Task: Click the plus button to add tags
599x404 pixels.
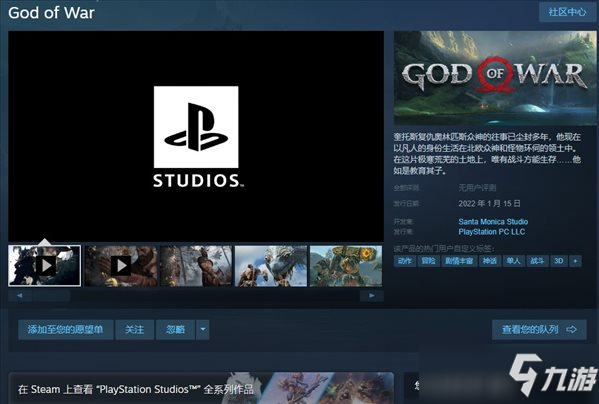Action: coord(575,261)
